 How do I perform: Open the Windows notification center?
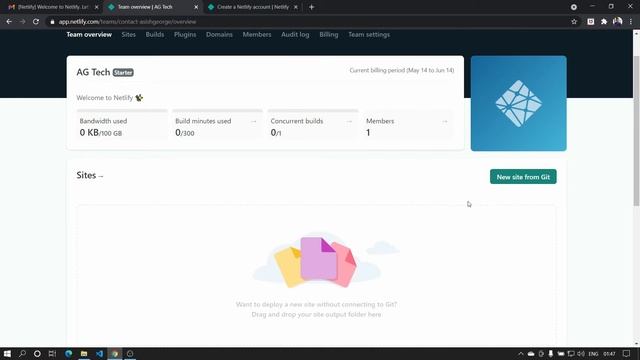(x=627, y=354)
